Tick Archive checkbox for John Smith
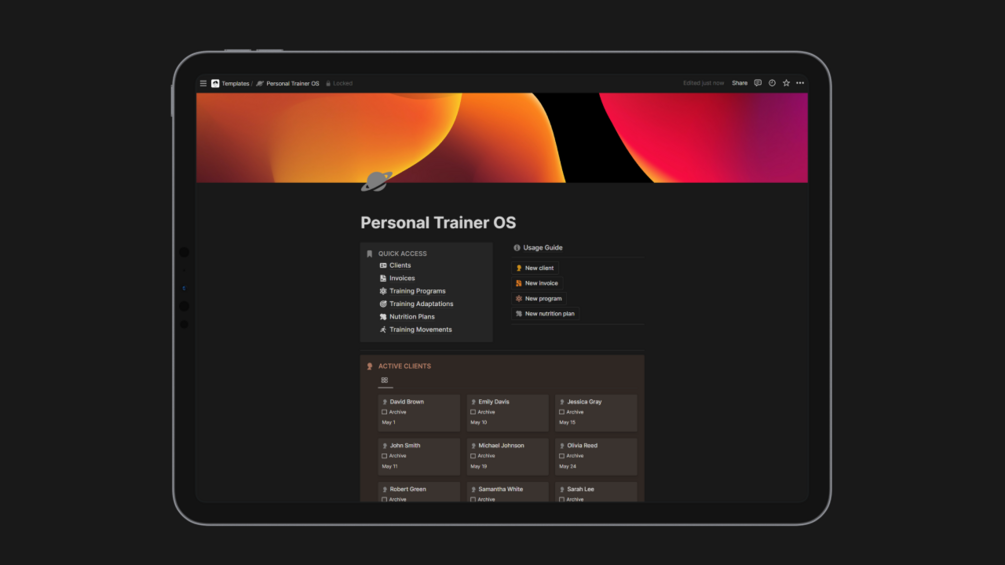1005x565 pixels. 385,455
